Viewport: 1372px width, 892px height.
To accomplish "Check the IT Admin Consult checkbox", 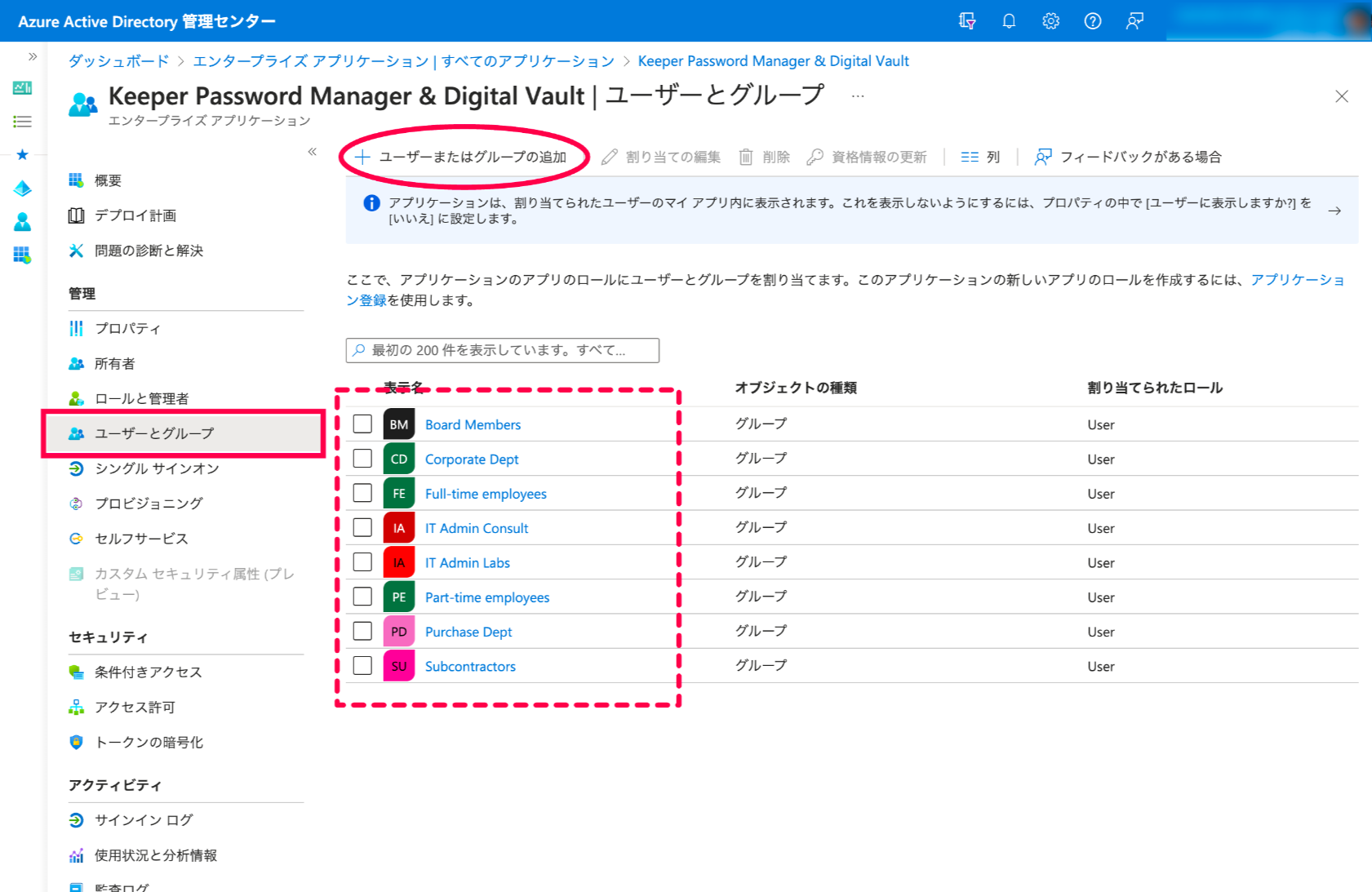I will [362, 528].
